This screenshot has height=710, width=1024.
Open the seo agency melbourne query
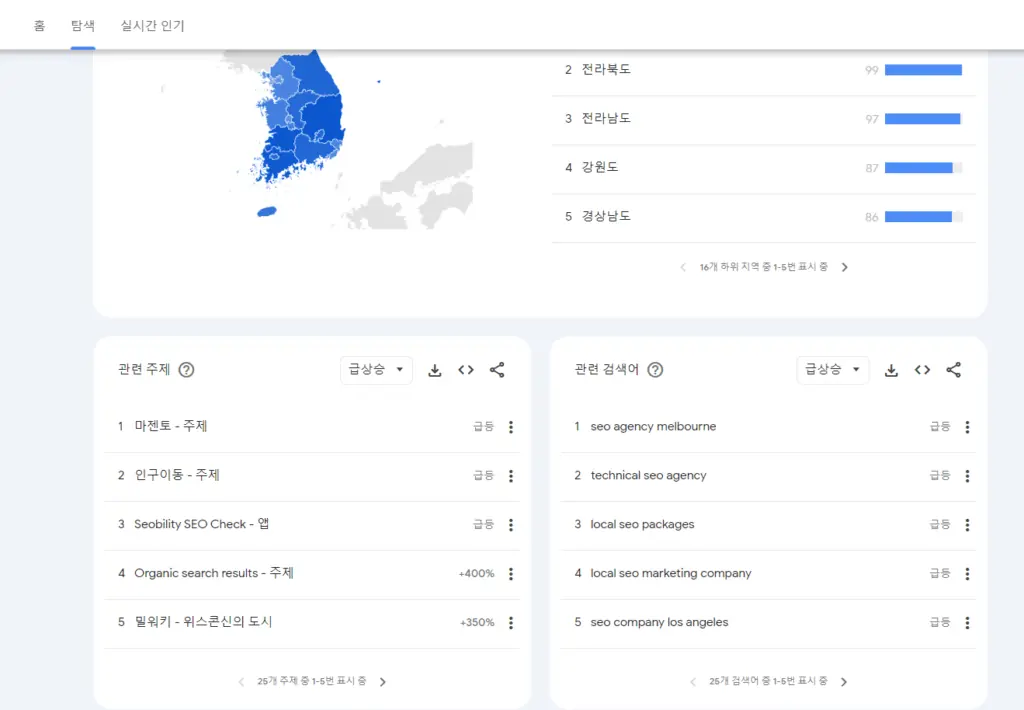653,427
